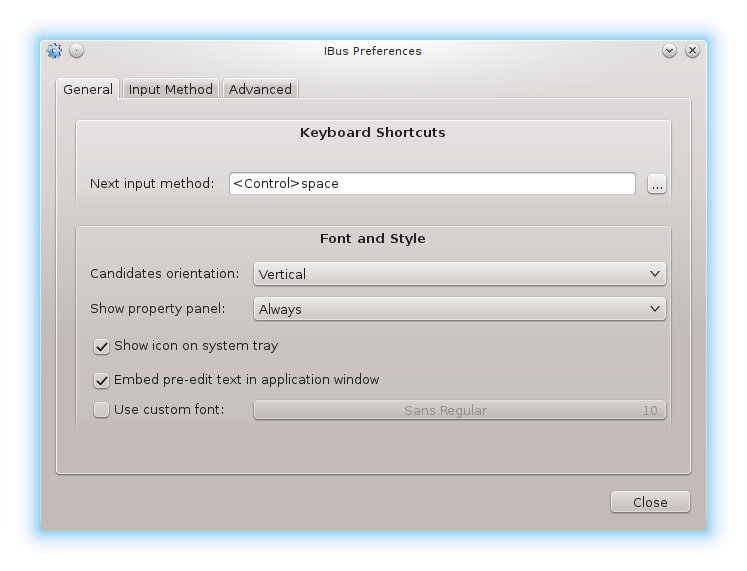Open the window menu gear icon

click(x=54, y=50)
